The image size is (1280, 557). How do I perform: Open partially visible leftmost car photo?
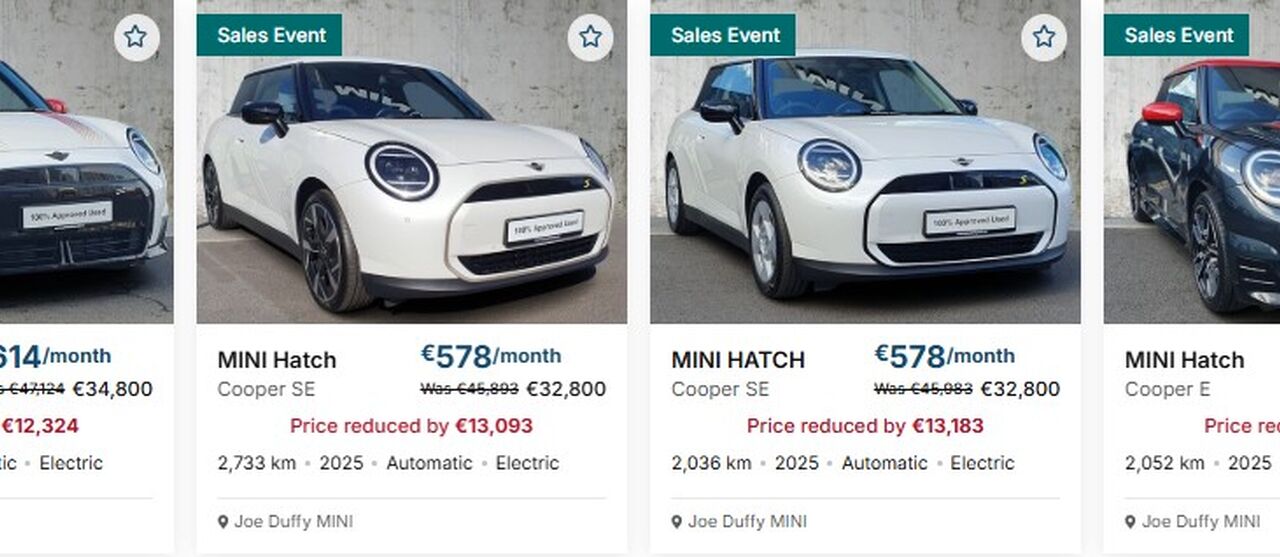pos(86,162)
